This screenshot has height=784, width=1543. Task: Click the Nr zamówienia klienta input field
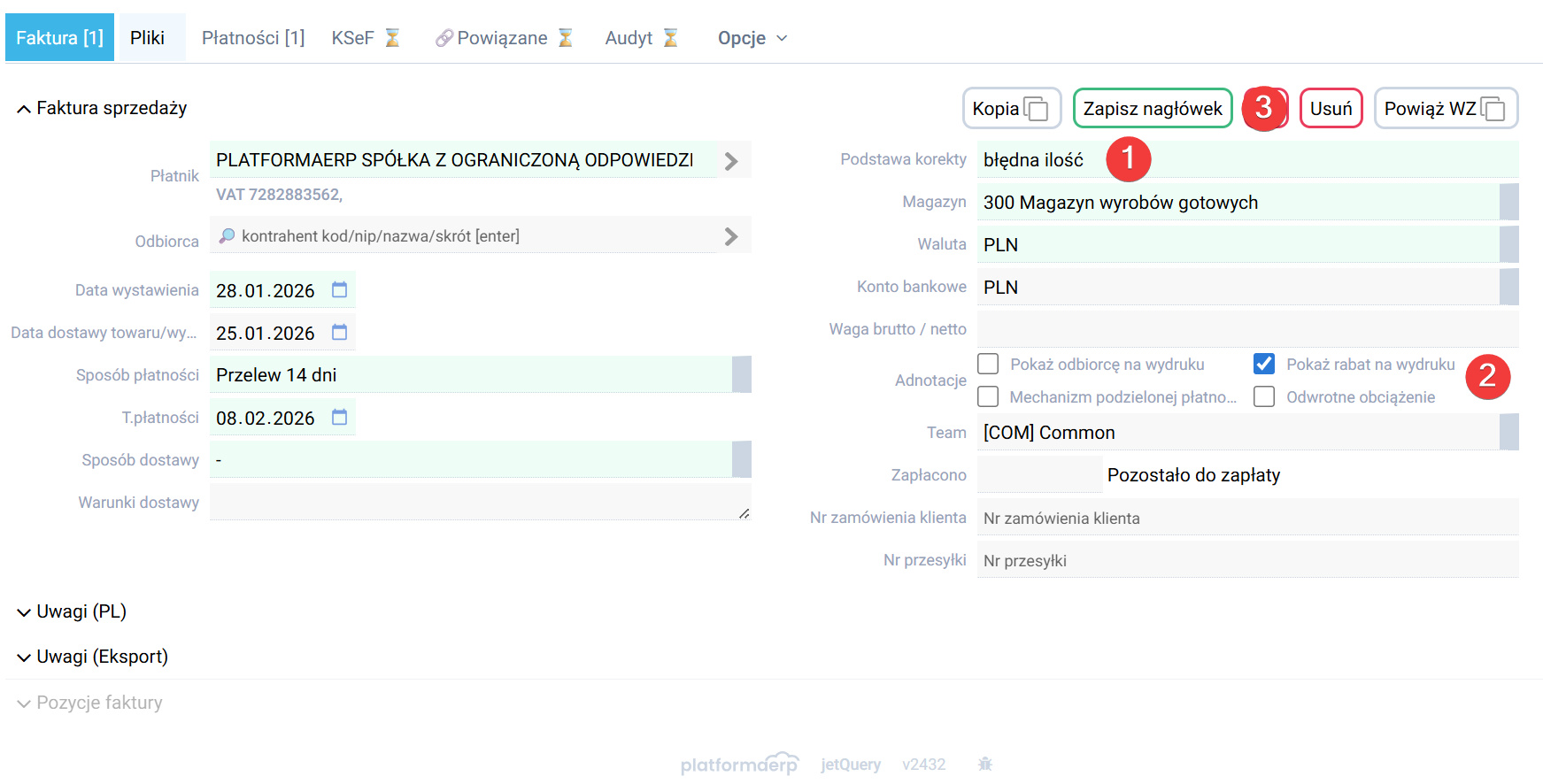tap(1246, 519)
